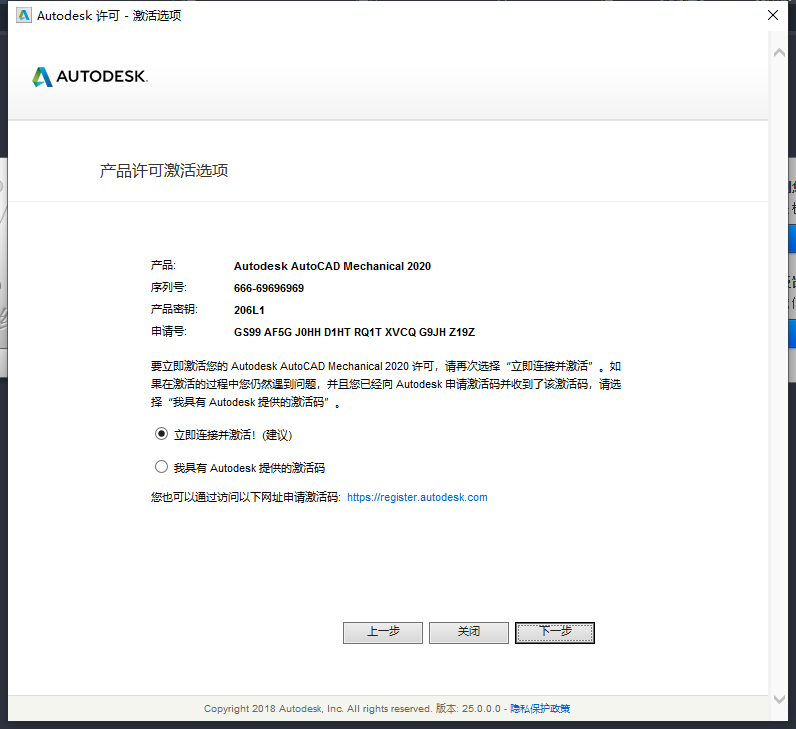This screenshot has height=729, width=796.
Task: Proceed with the 下一步 button
Action: (x=555, y=633)
